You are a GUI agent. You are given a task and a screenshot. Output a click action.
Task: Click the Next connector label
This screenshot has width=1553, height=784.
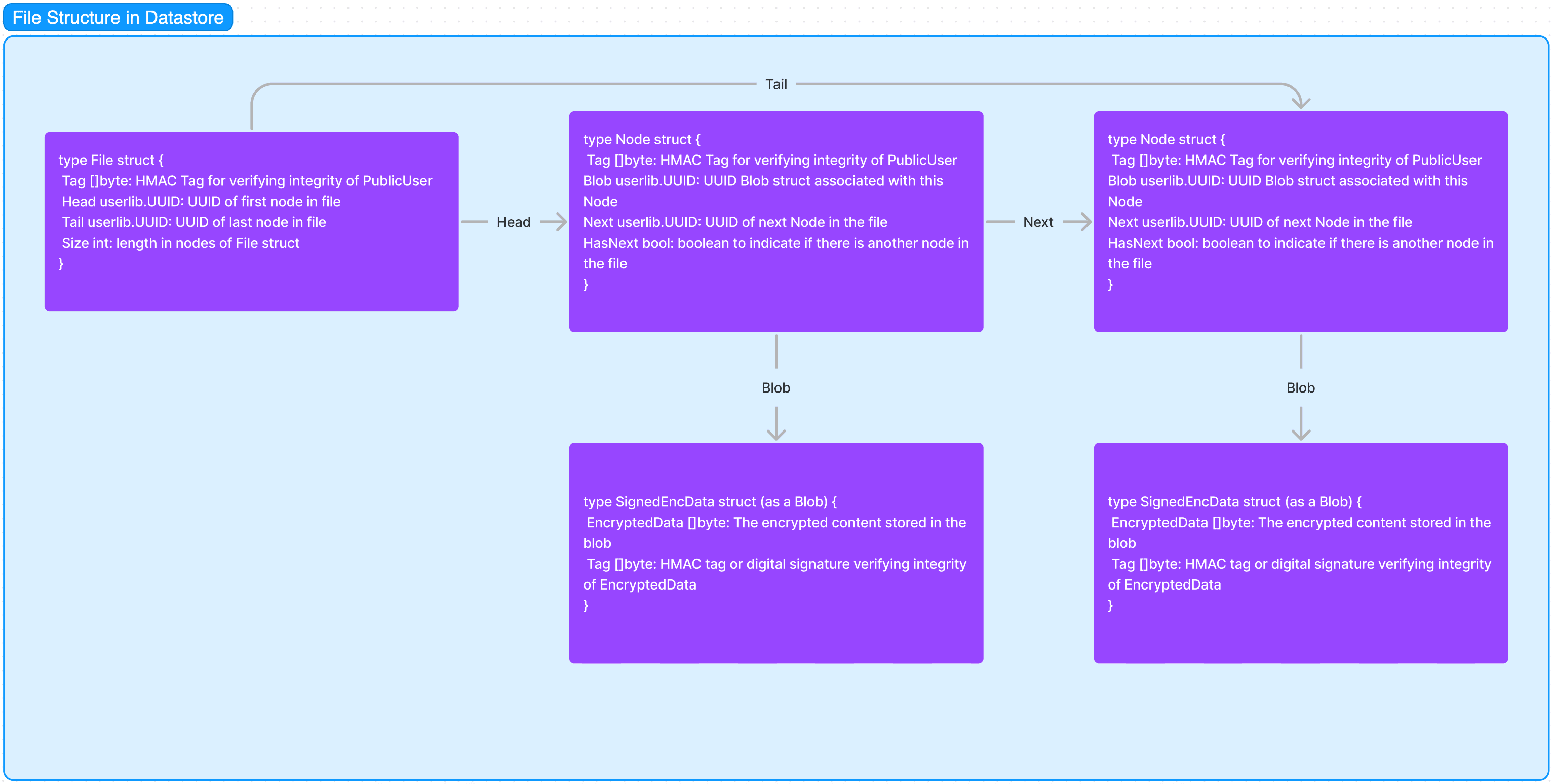coord(1038,222)
